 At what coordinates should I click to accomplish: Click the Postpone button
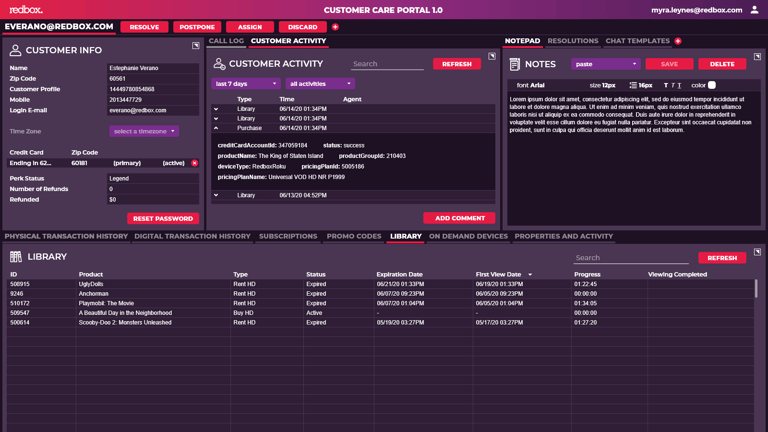[197, 27]
